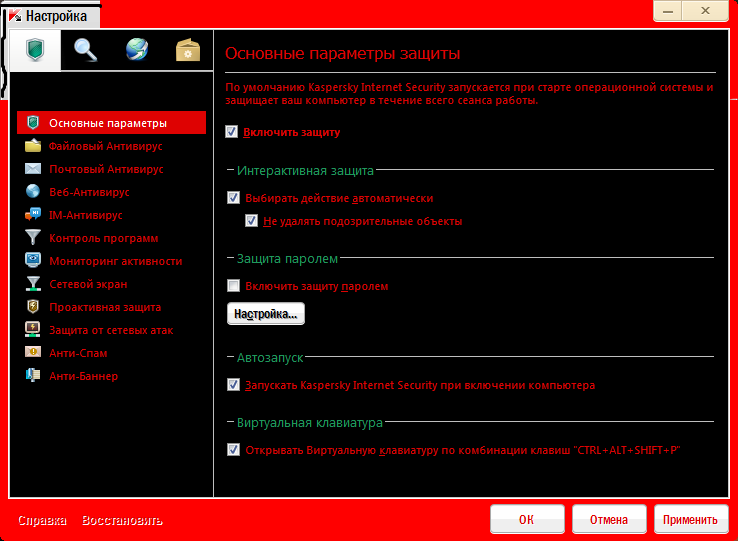Close the Настройка window
The height and width of the screenshot is (544, 738).
[x=705, y=11]
